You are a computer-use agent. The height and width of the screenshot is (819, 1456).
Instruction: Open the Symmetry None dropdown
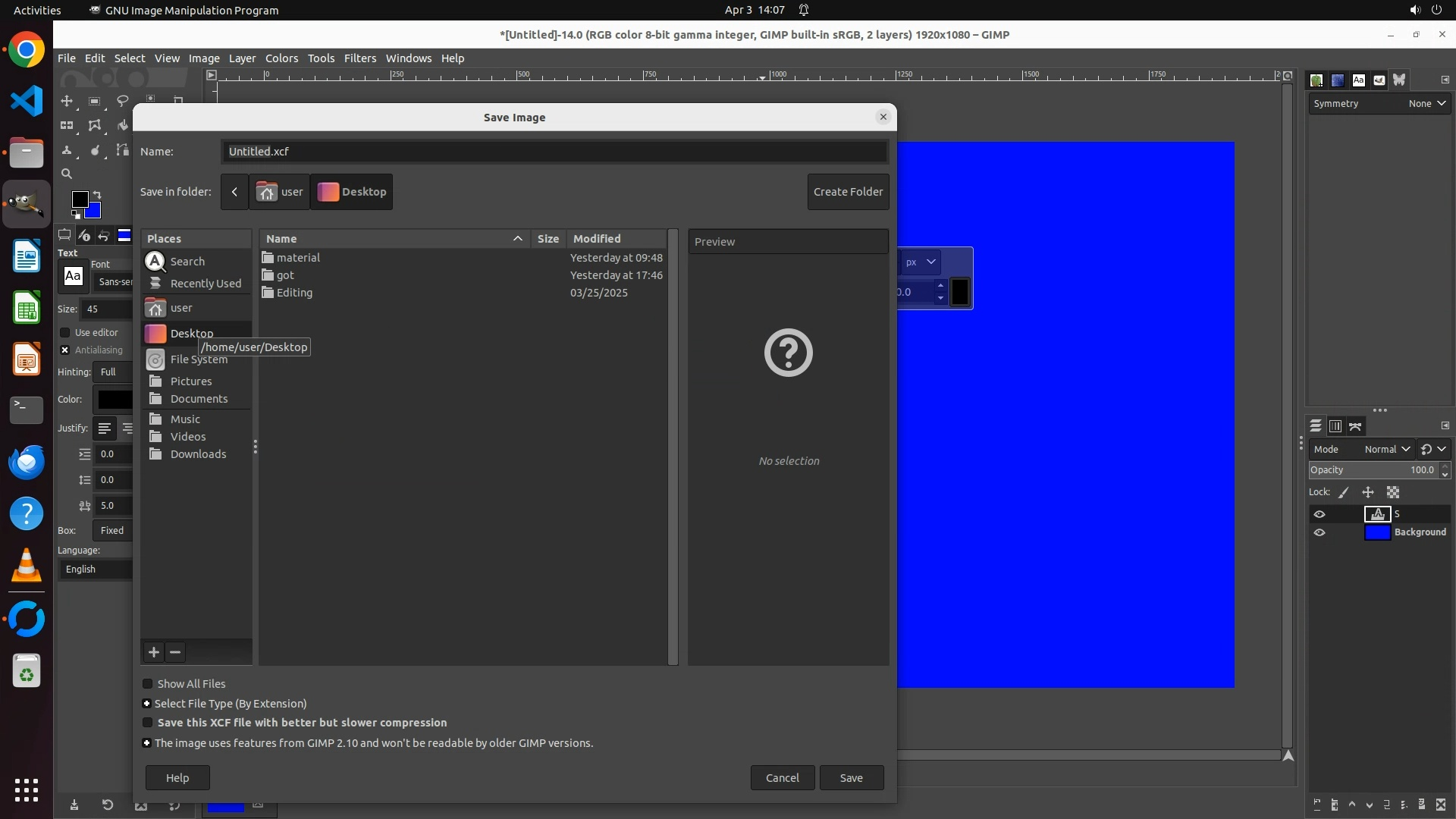(x=1427, y=104)
